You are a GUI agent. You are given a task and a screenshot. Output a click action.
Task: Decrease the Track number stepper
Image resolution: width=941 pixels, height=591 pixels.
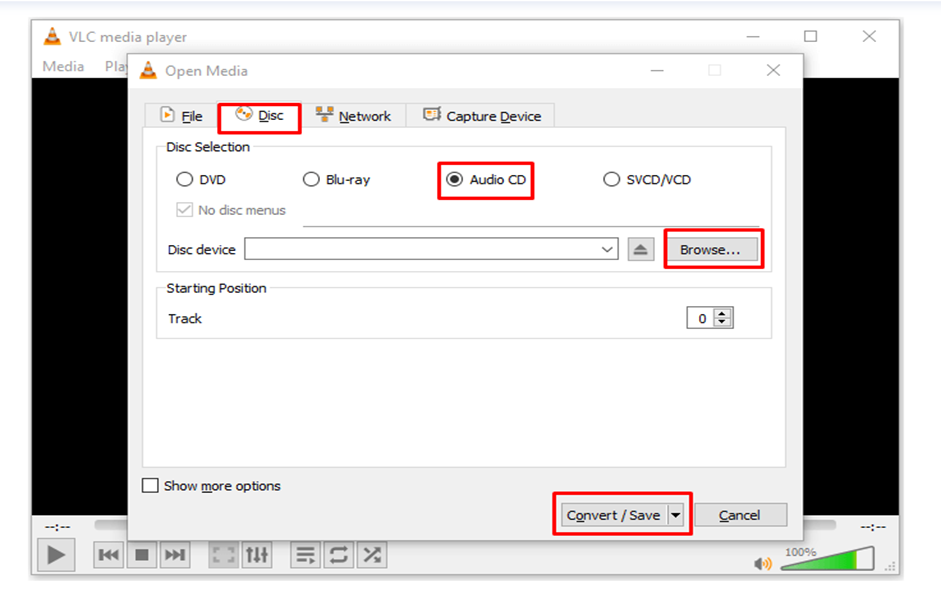(723, 323)
